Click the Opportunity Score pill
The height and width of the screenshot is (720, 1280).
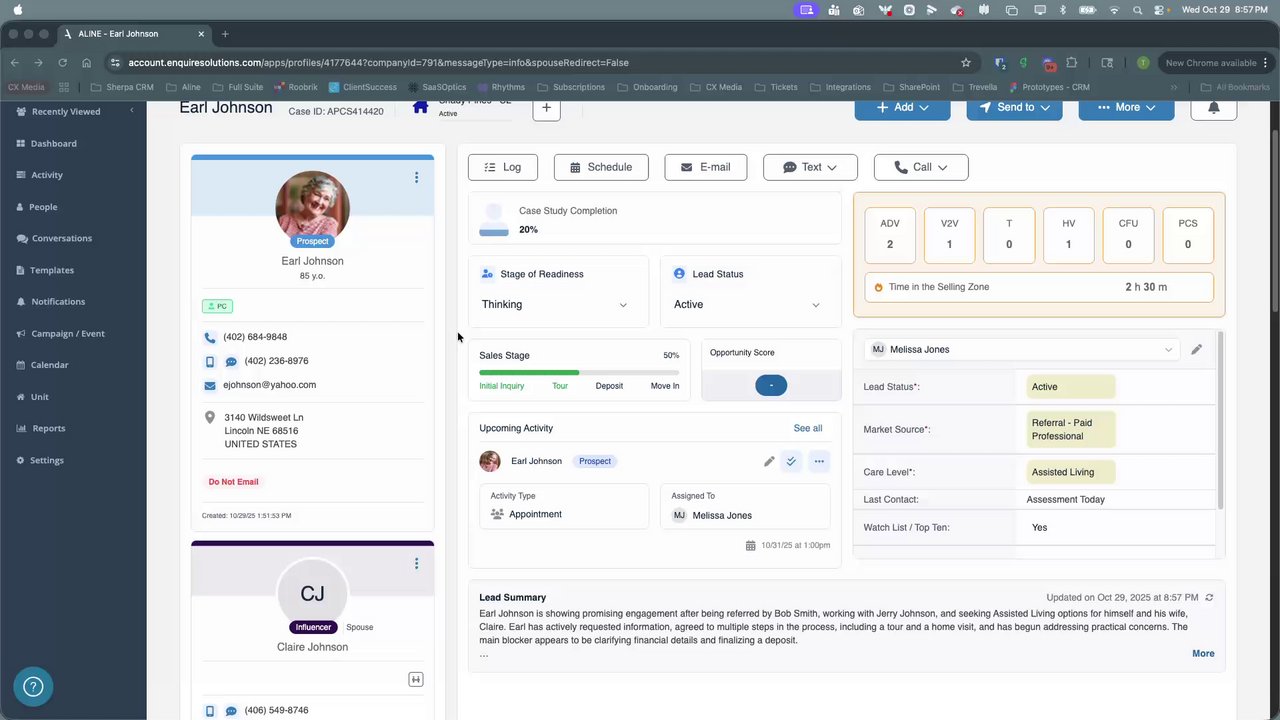(x=771, y=385)
